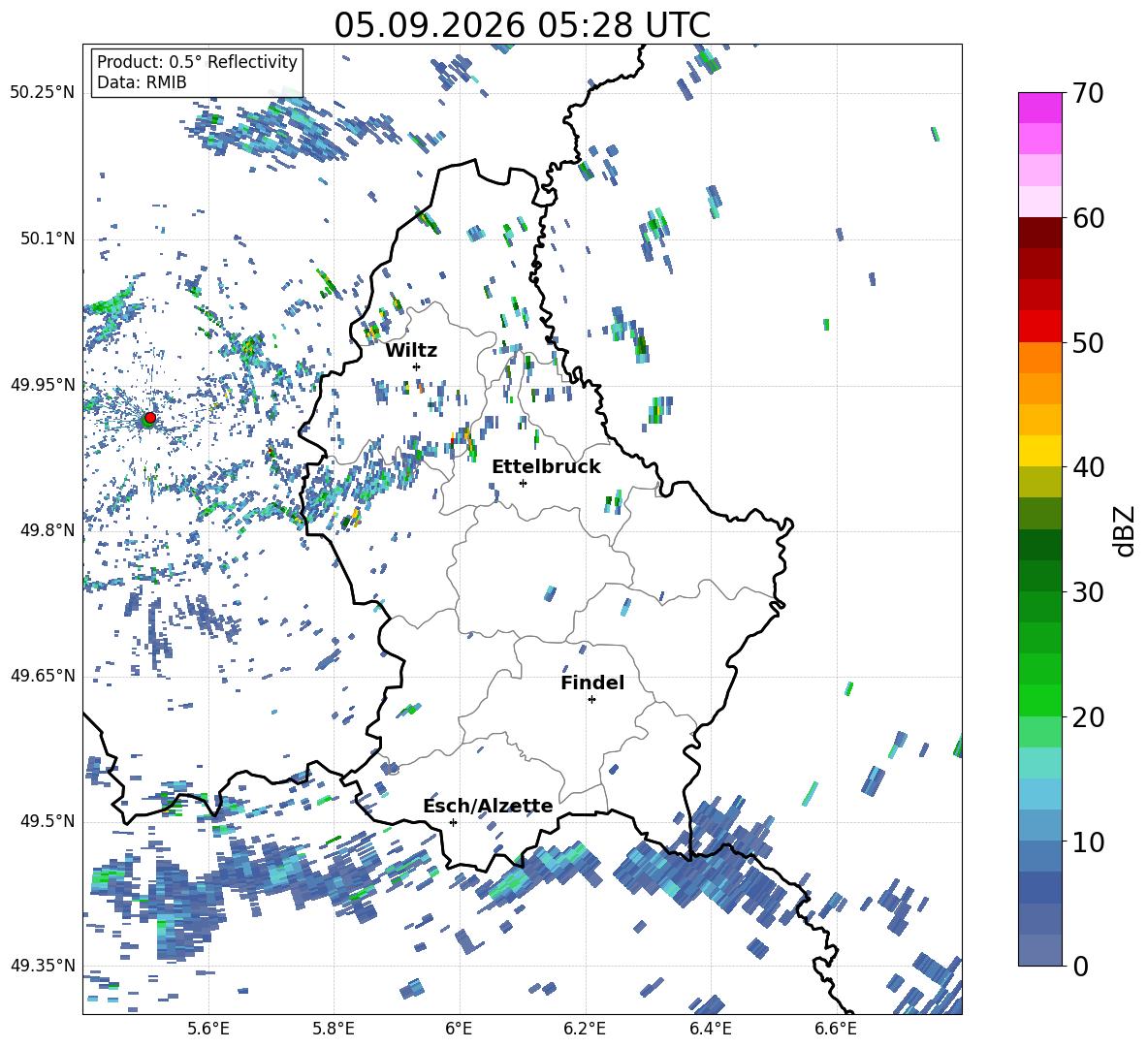Click the dBZ colorbar axis label

[1126, 530]
